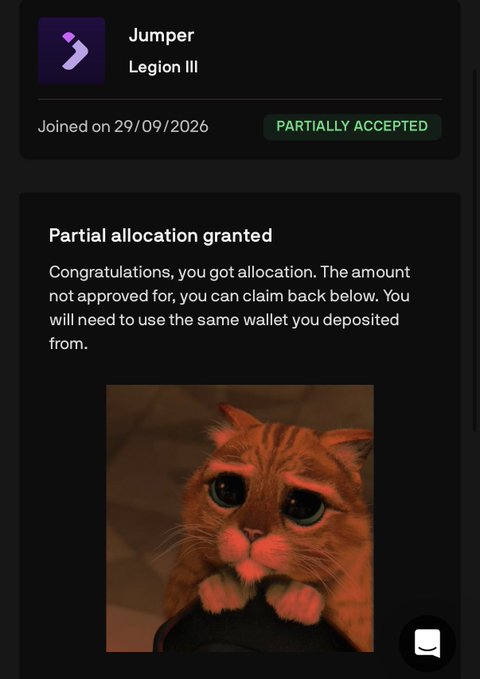
Task: Click the PARTIALLY ACCEPTED status badge
Action: 352,126
